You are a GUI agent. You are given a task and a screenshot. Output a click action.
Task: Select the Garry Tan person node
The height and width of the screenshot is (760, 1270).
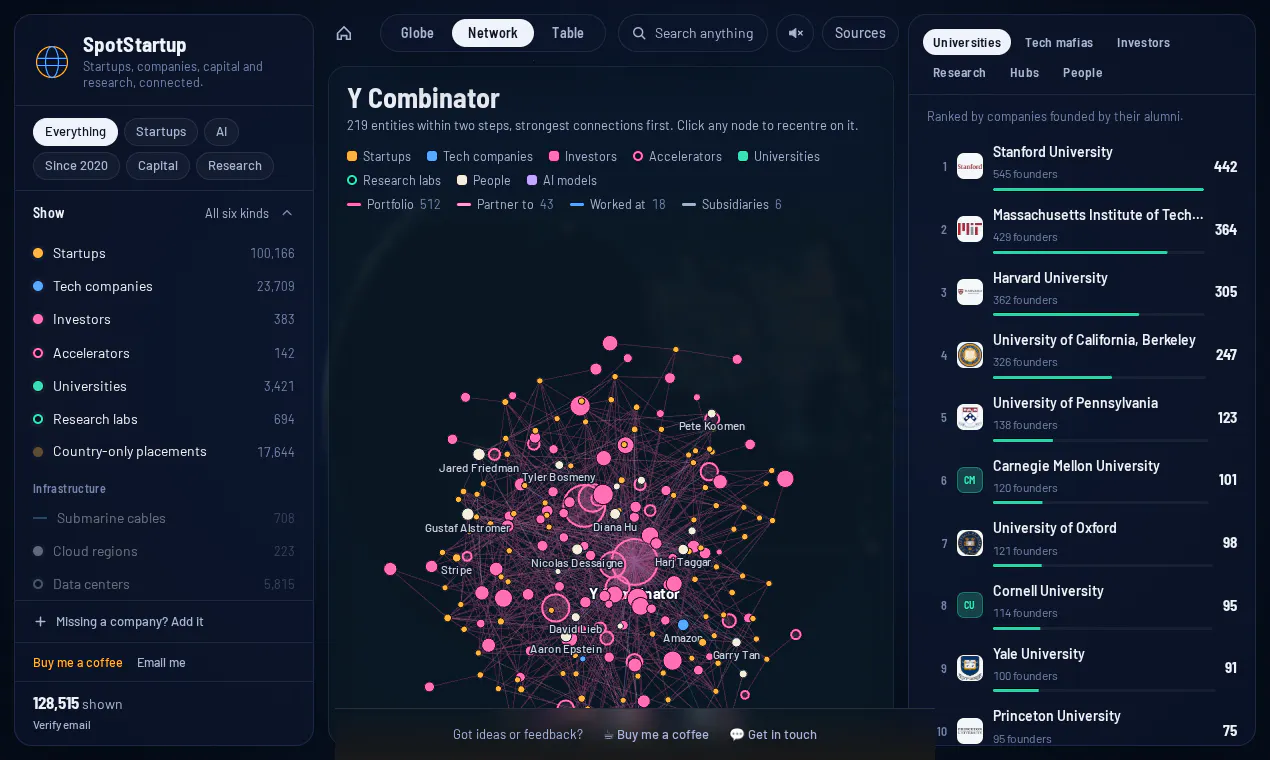[x=736, y=643]
